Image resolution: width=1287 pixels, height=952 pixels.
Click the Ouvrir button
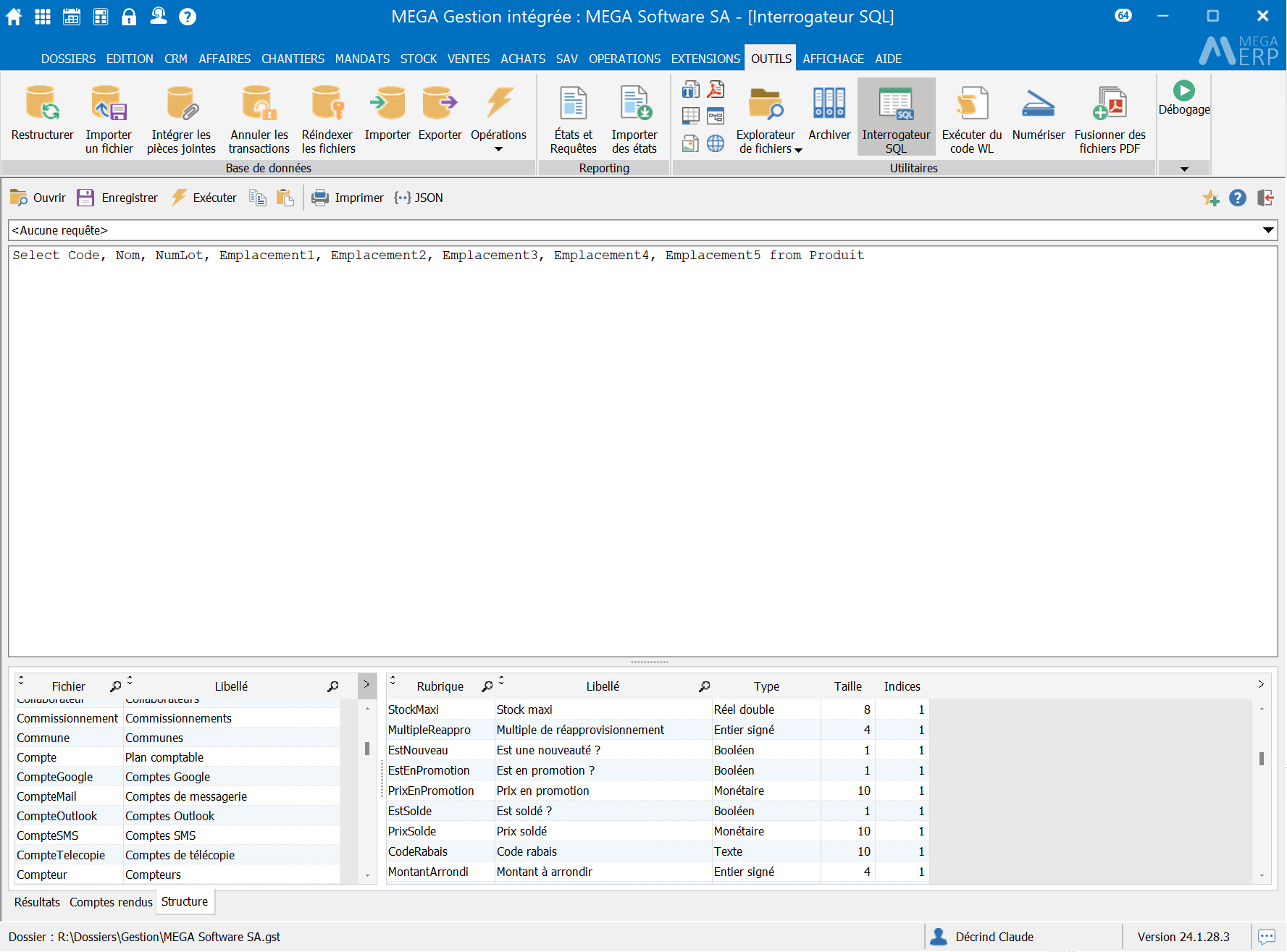[x=38, y=198]
